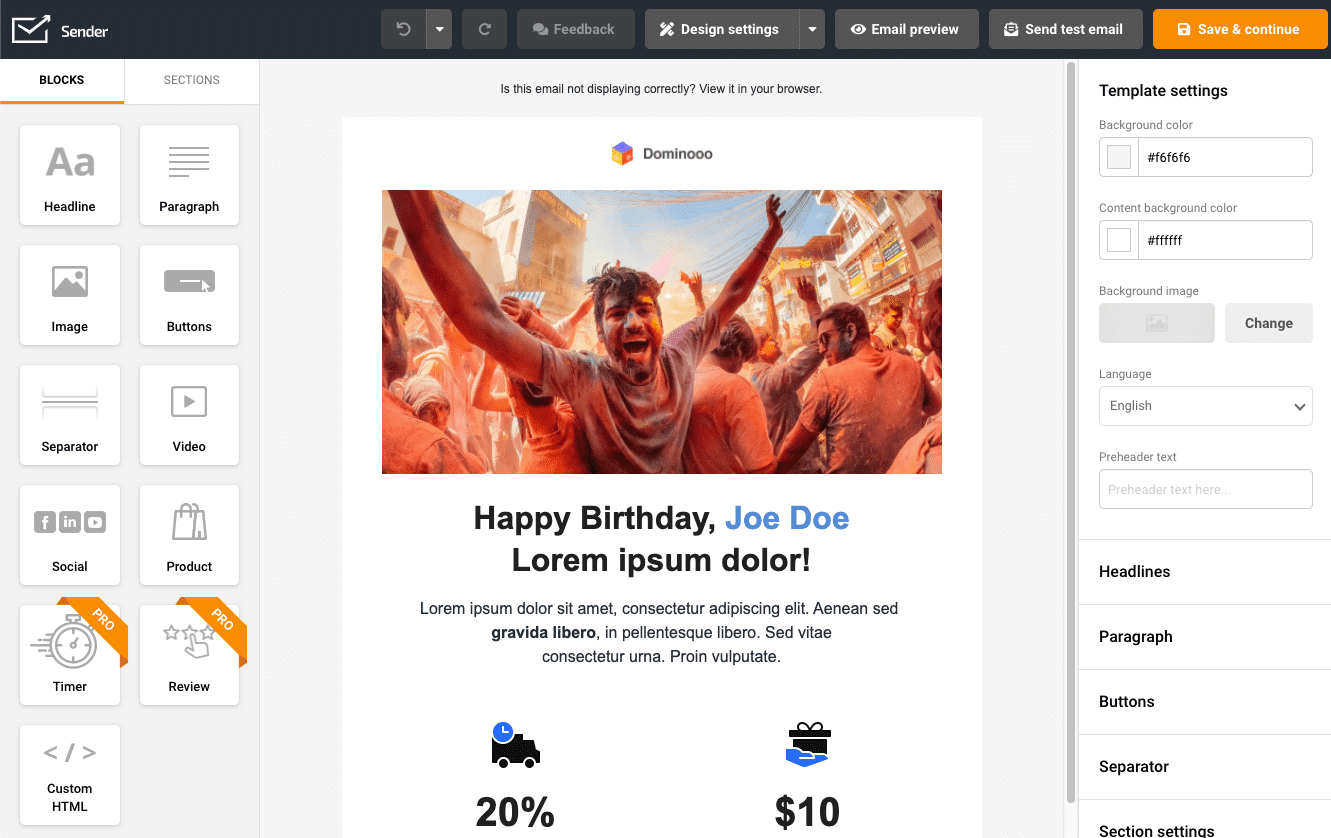Add a Buttons block
The height and width of the screenshot is (838, 1331).
(189, 295)
